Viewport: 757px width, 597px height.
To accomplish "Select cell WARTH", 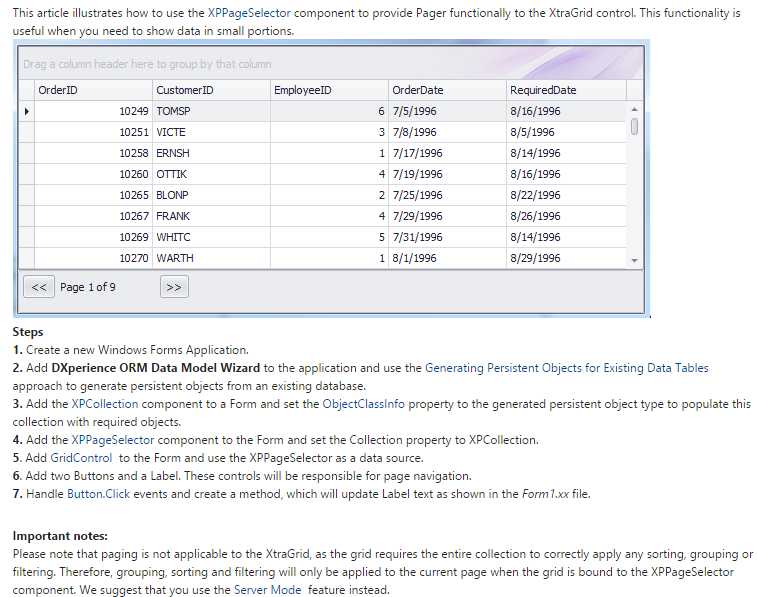I will 211,258.
